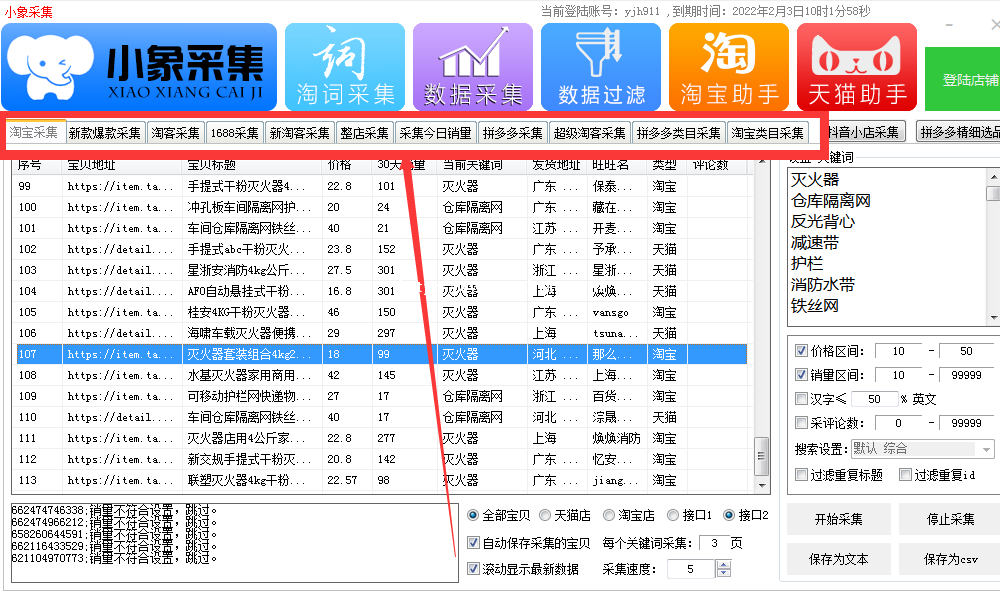Select the 接口2 radio button
The width and height of the screenshot is (1000, 601).
729,515
